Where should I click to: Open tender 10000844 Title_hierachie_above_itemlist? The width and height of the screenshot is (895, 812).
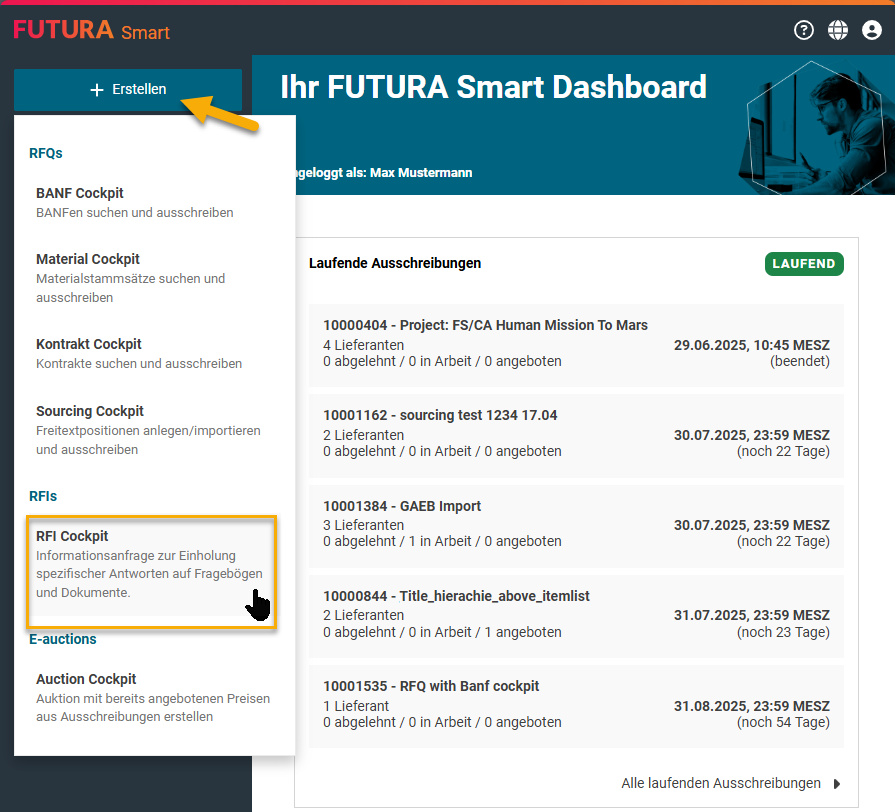tap(576, 613)
